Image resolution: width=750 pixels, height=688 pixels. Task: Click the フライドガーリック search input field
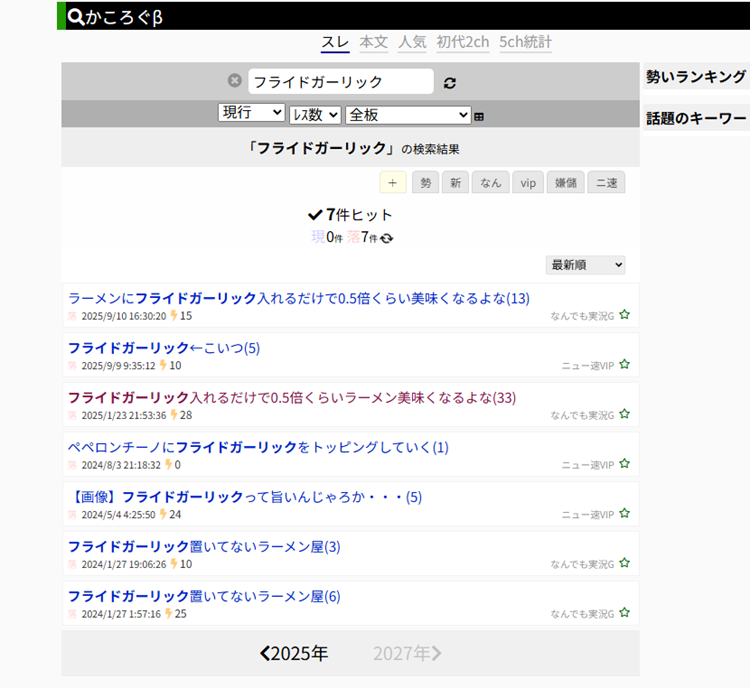(340, 82)
